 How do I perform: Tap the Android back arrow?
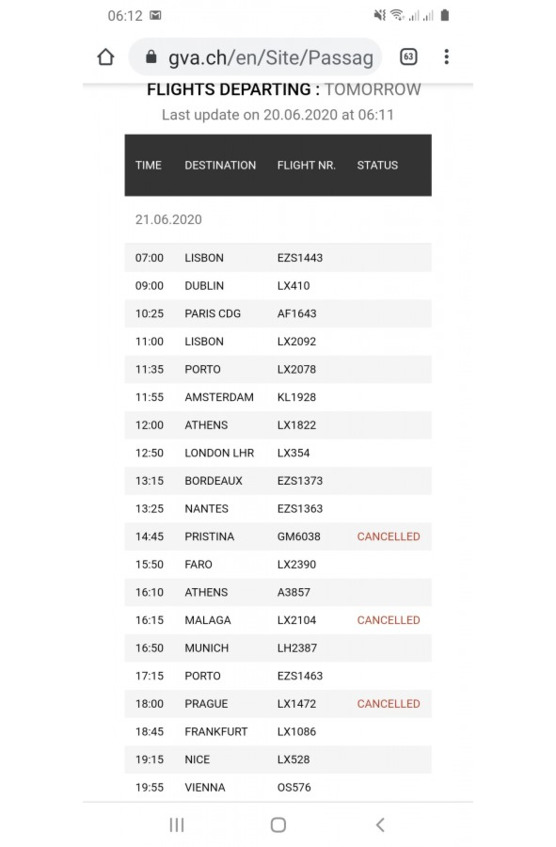tap(380, 825)
